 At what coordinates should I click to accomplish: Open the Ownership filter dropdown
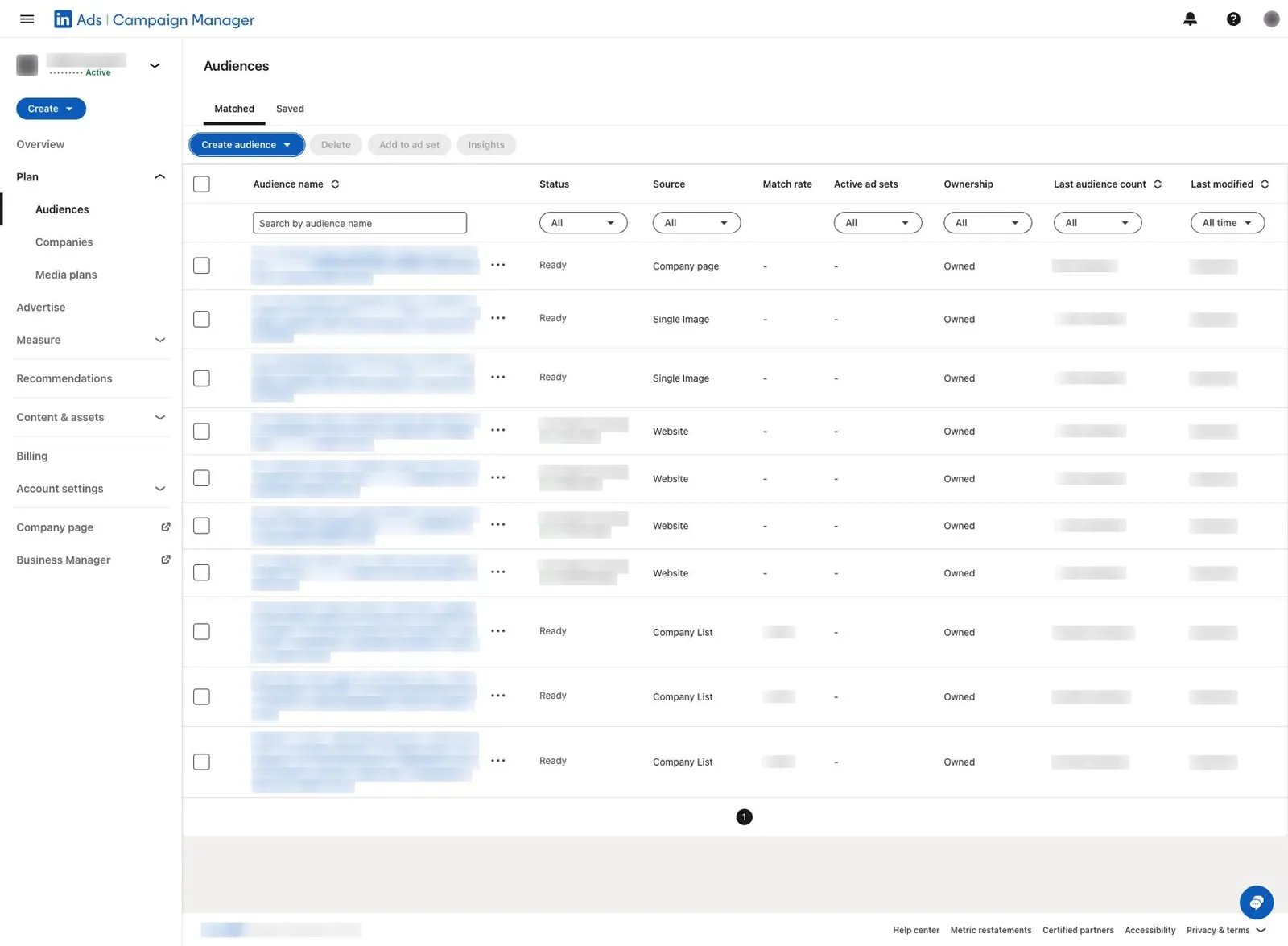click(x=988, y=223)
